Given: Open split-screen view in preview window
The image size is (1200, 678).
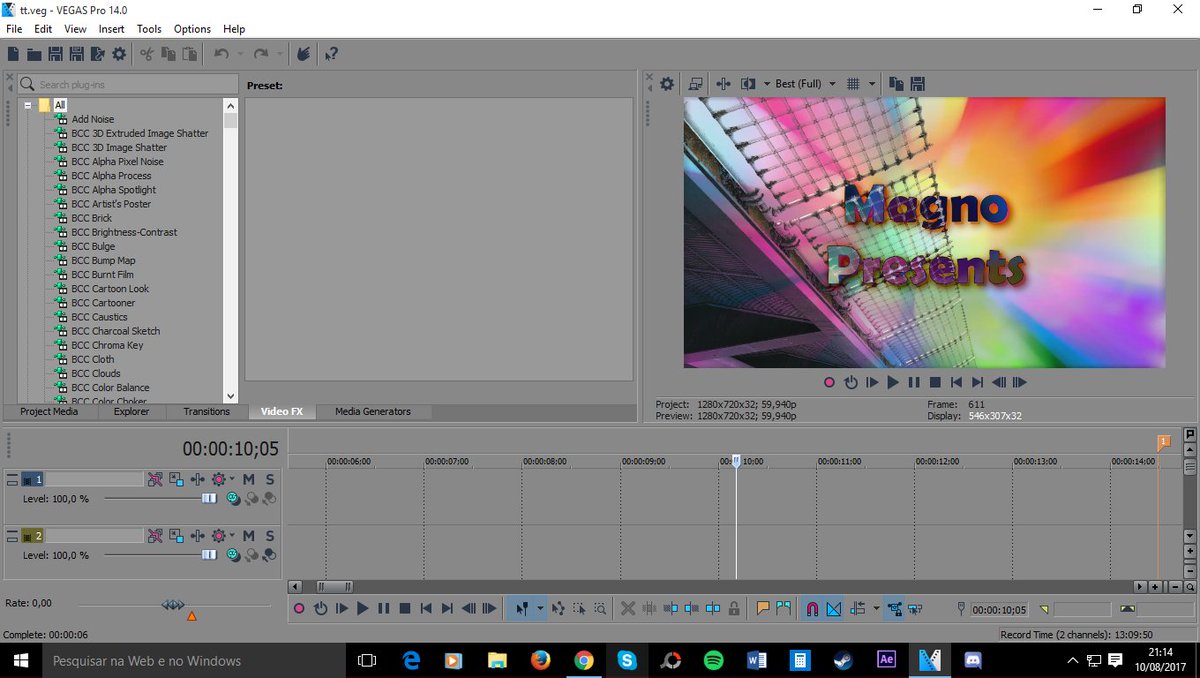Looking at the screenshot, I should 747,84.
